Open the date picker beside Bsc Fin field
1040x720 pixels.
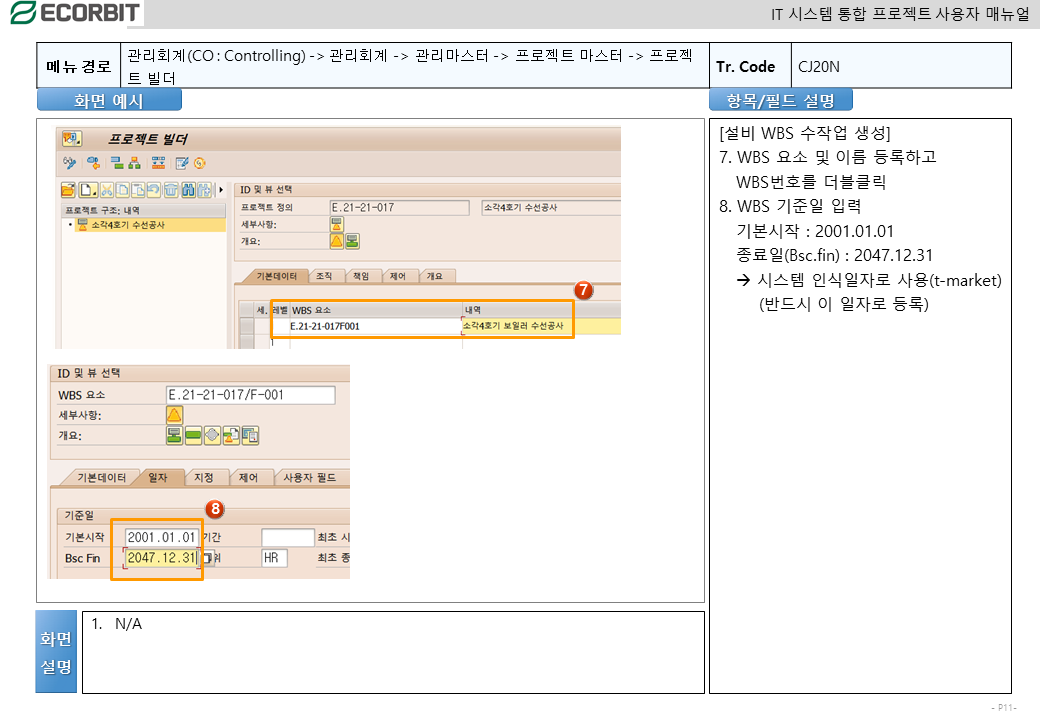pos(207,558)
